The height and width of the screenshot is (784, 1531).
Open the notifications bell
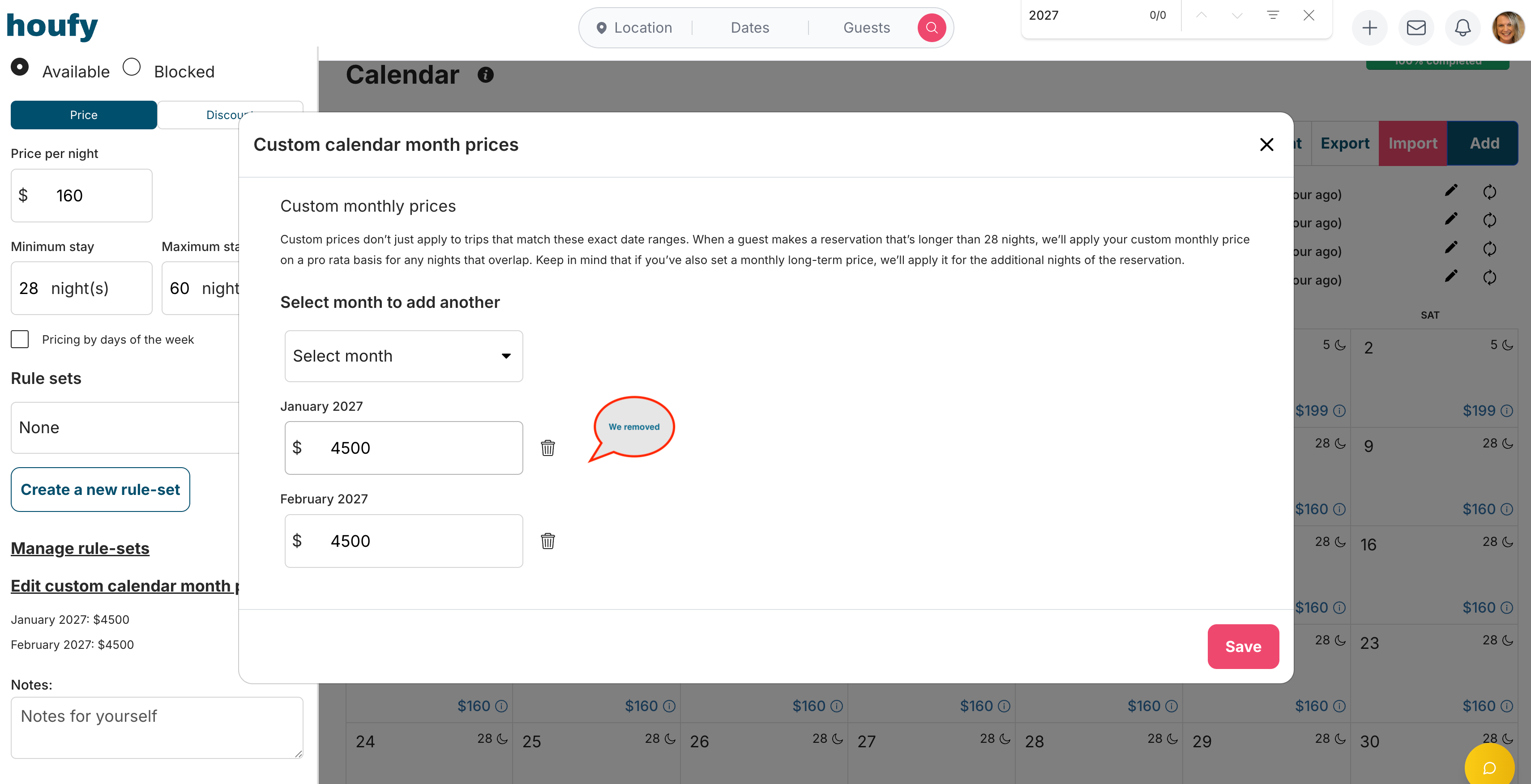(x=1463, y=28)
